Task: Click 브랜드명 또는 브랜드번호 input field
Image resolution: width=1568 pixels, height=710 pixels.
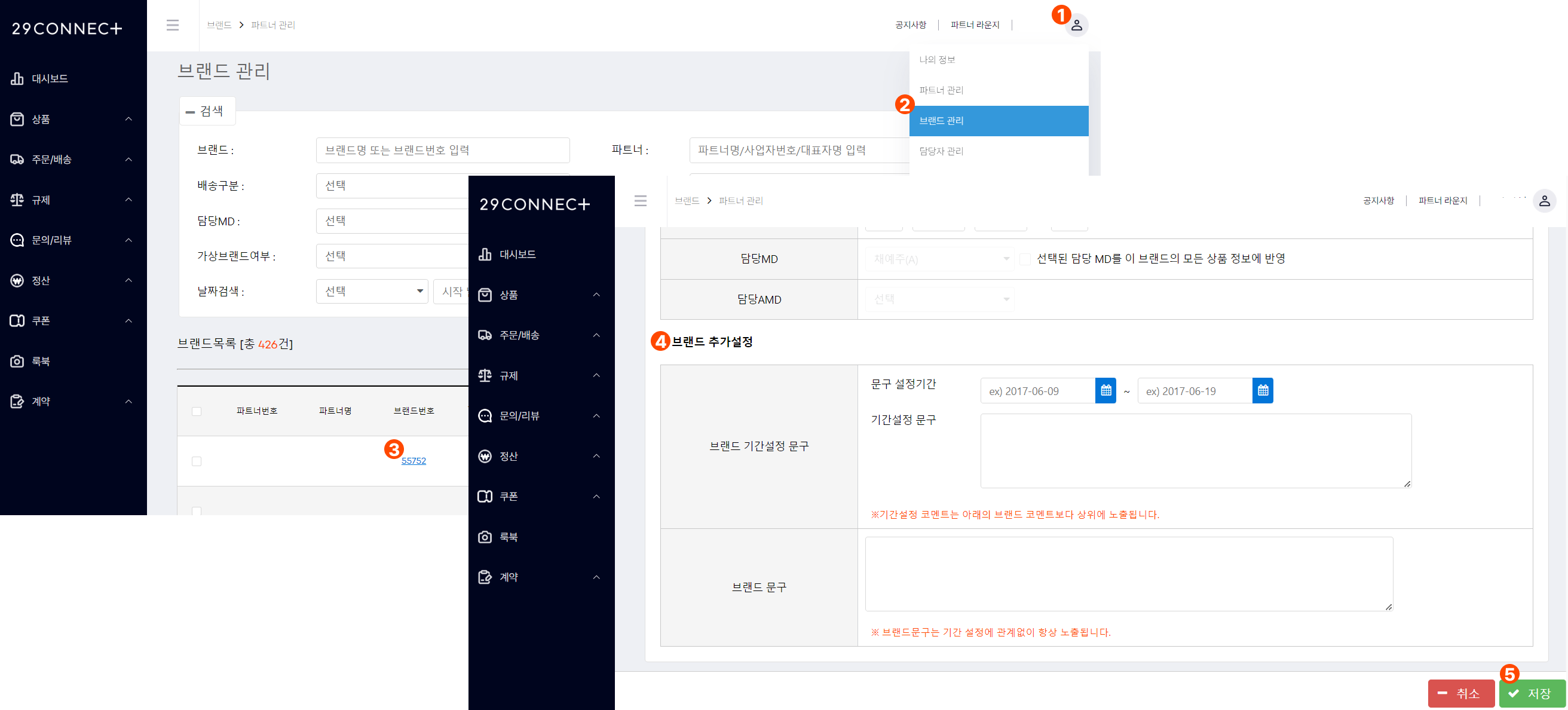Action: 443,150
